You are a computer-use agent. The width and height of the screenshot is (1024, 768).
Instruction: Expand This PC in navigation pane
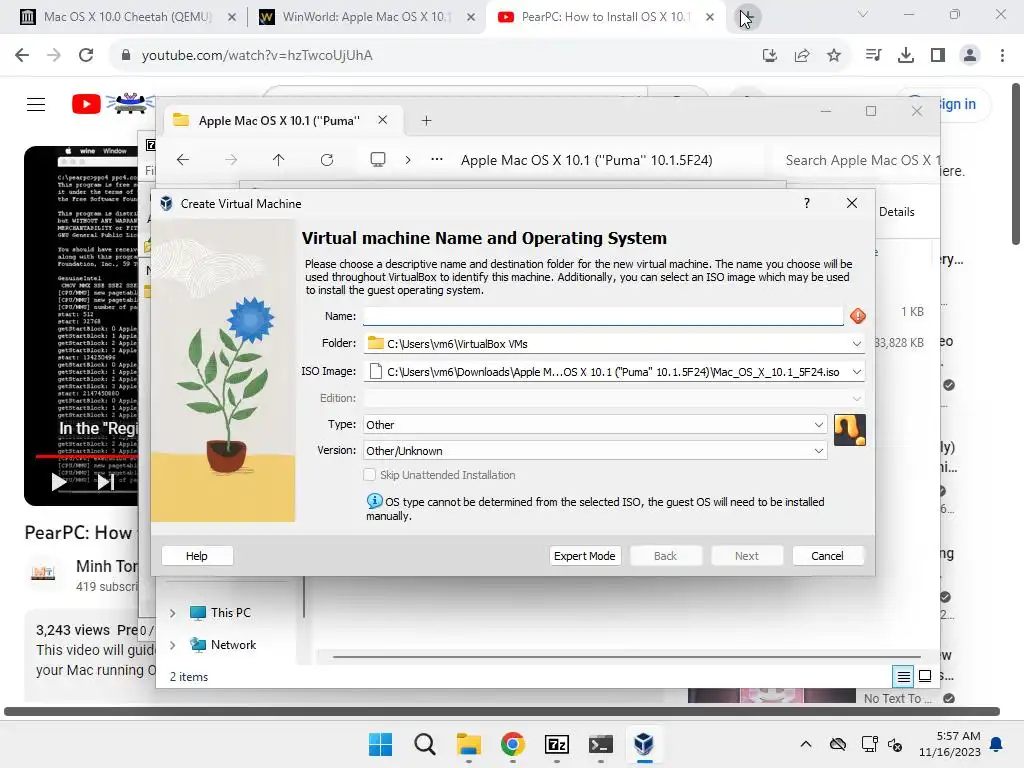click(x=172, y=613)
